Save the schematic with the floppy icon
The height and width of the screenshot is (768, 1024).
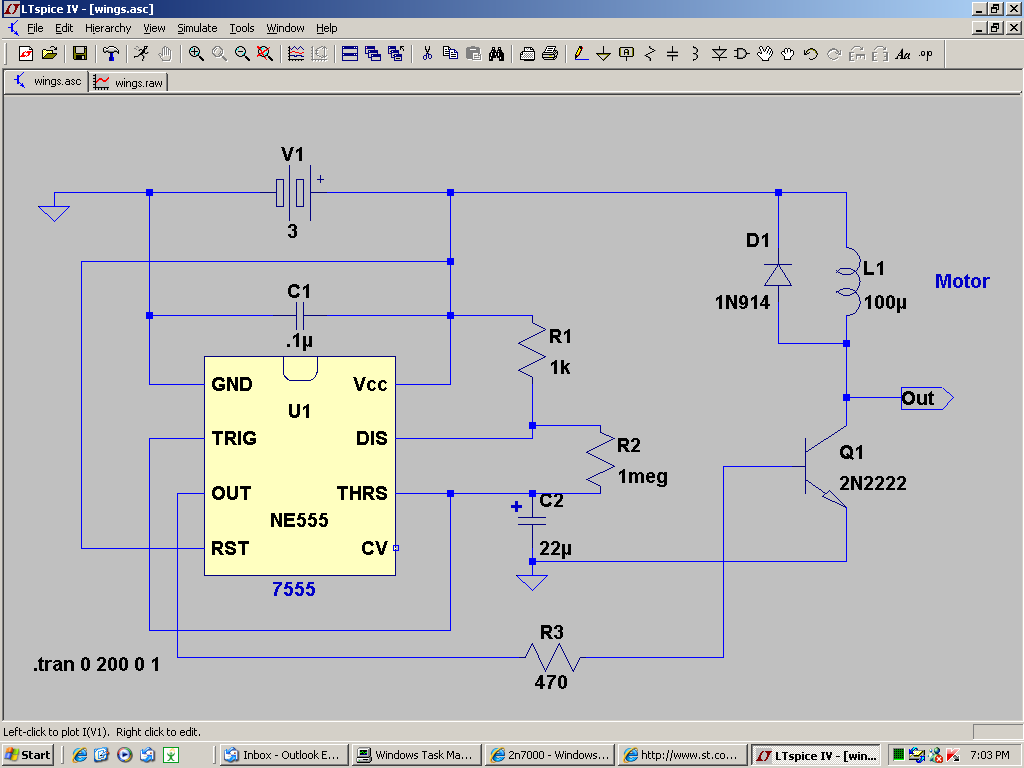[x=80, y=54]
